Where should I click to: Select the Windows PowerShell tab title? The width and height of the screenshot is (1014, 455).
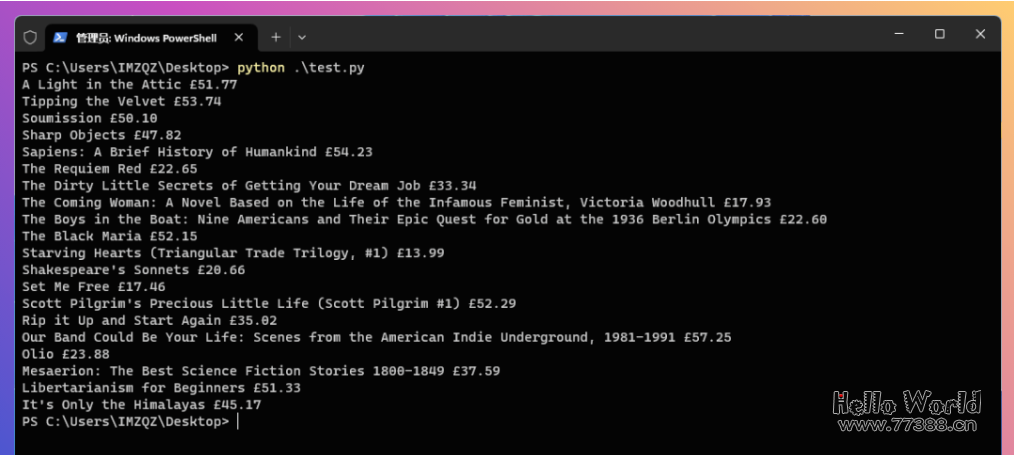(x=145, y=38)
